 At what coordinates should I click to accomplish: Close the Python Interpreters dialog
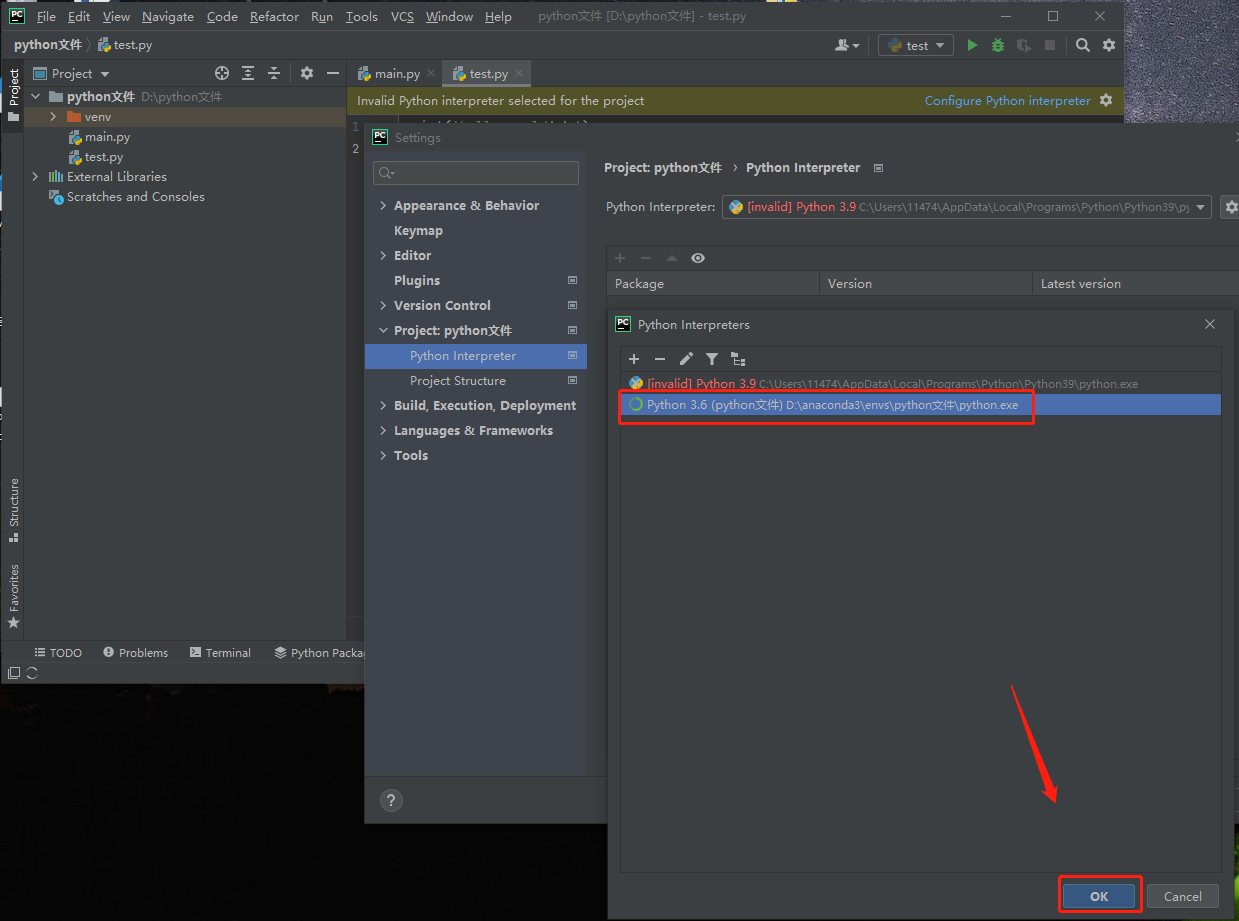(x=1210, y=324)
